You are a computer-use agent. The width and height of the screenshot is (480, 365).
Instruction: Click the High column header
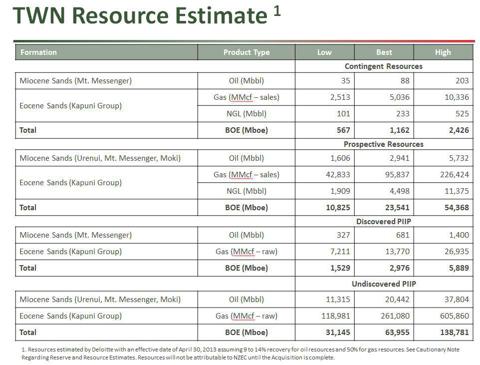coord(443,52)
